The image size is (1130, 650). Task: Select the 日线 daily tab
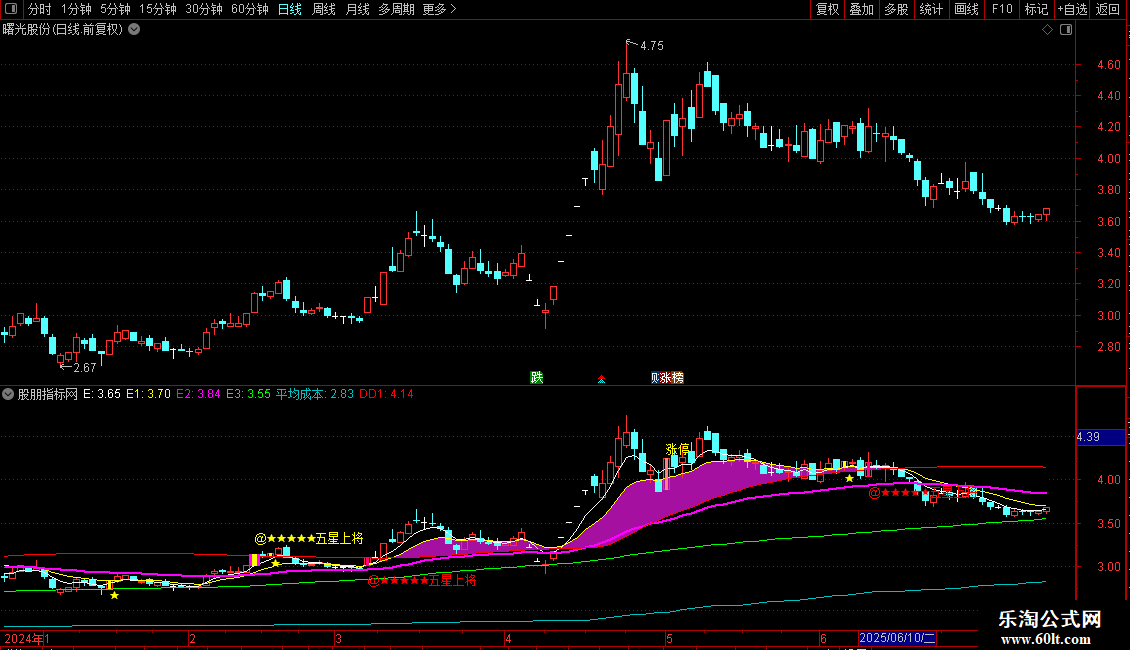coord(290,9)
